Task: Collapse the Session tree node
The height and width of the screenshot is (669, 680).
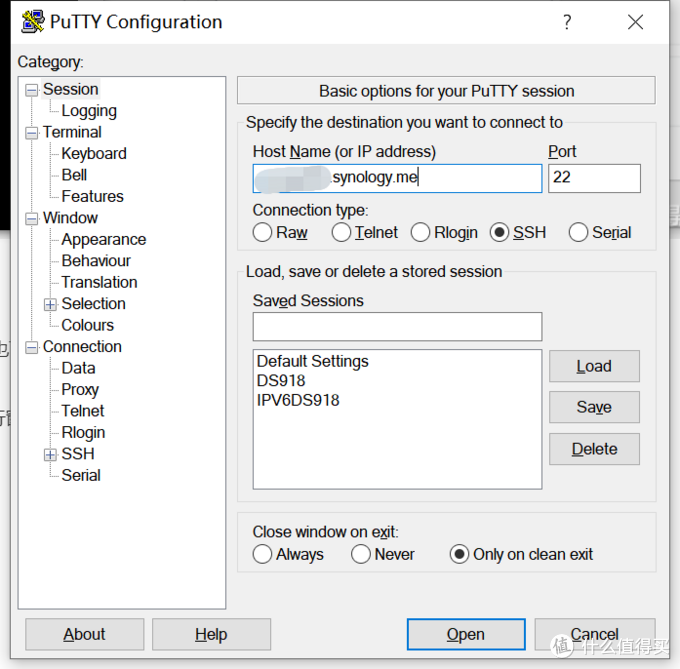Action: [31, 90]
